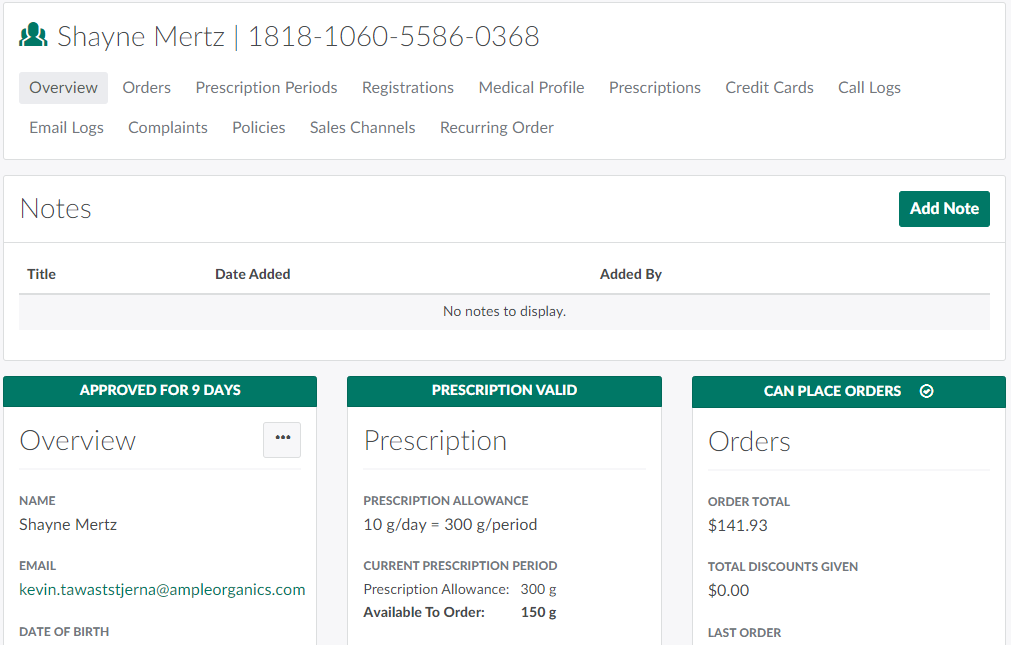This screenshot has width=1011, height=645.
Task: Click the Add Note button
Action: tap(943, 209)
